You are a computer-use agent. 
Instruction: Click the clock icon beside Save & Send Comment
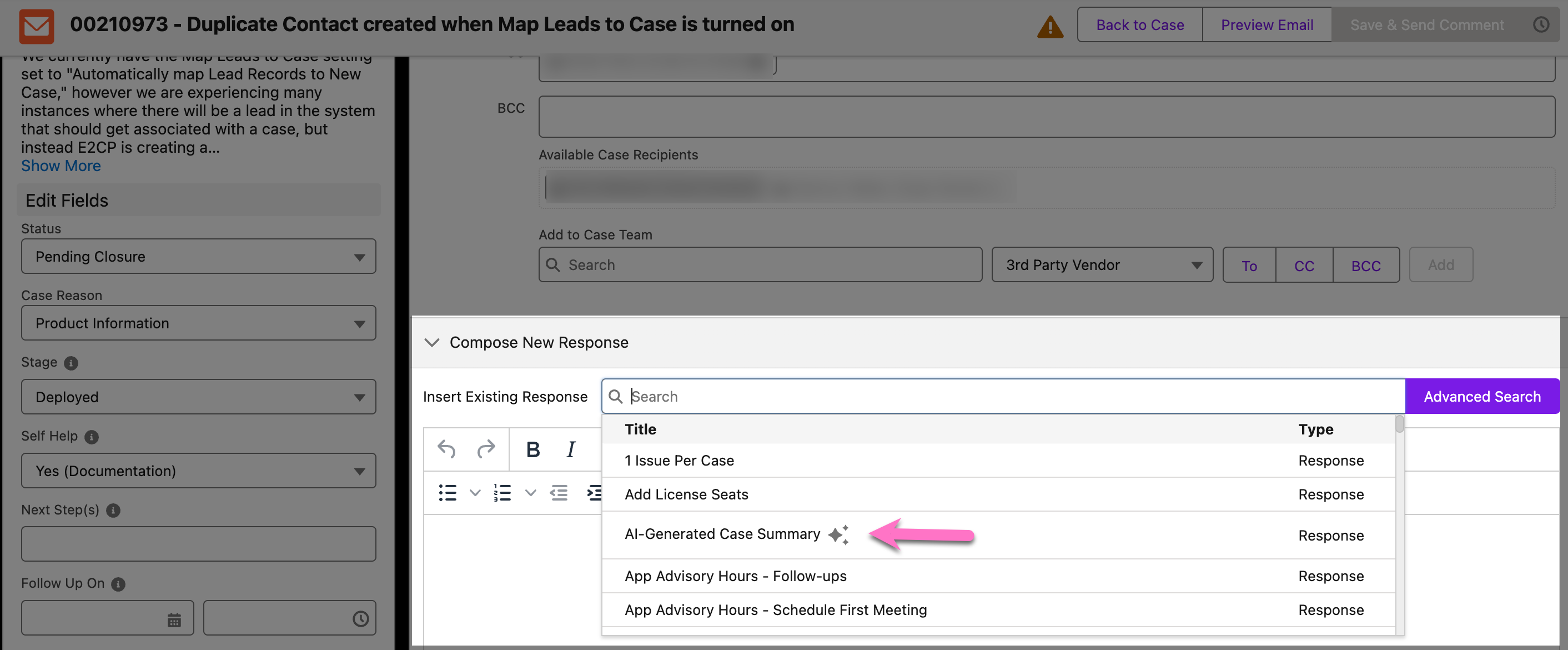1541,24
